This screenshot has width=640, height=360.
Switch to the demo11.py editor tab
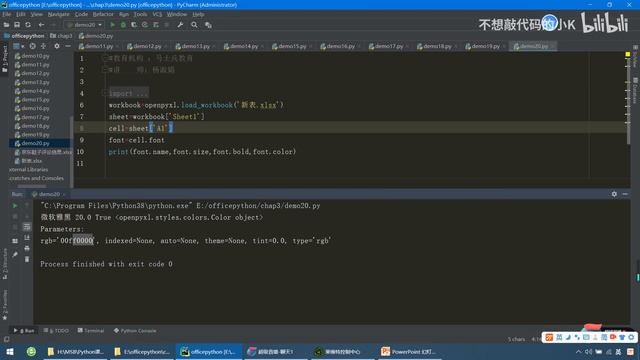click(x=98, y=46)
